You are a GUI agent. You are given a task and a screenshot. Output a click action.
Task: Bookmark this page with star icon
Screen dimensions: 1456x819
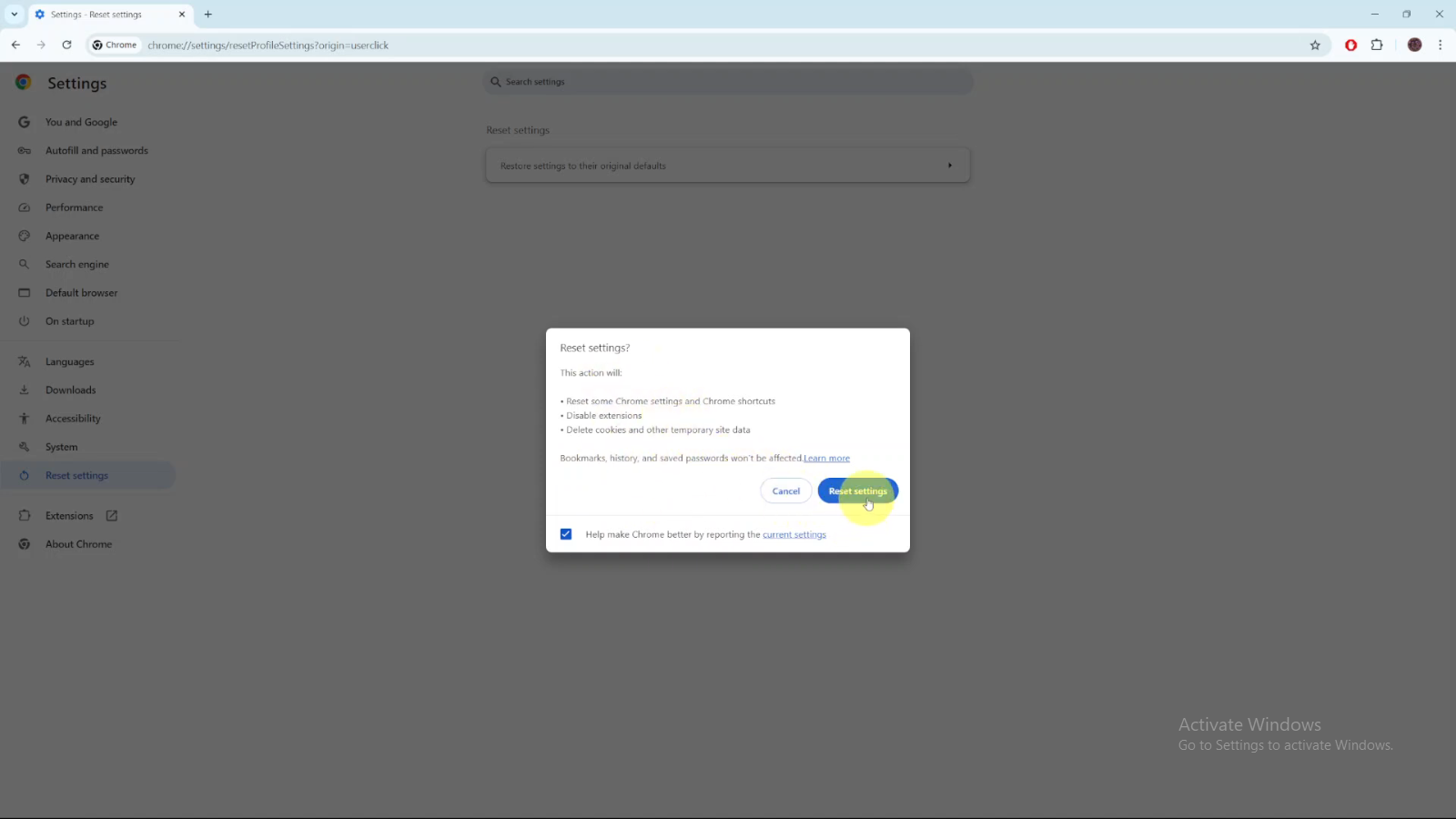pyautogui.click(x=1315, y=45)
